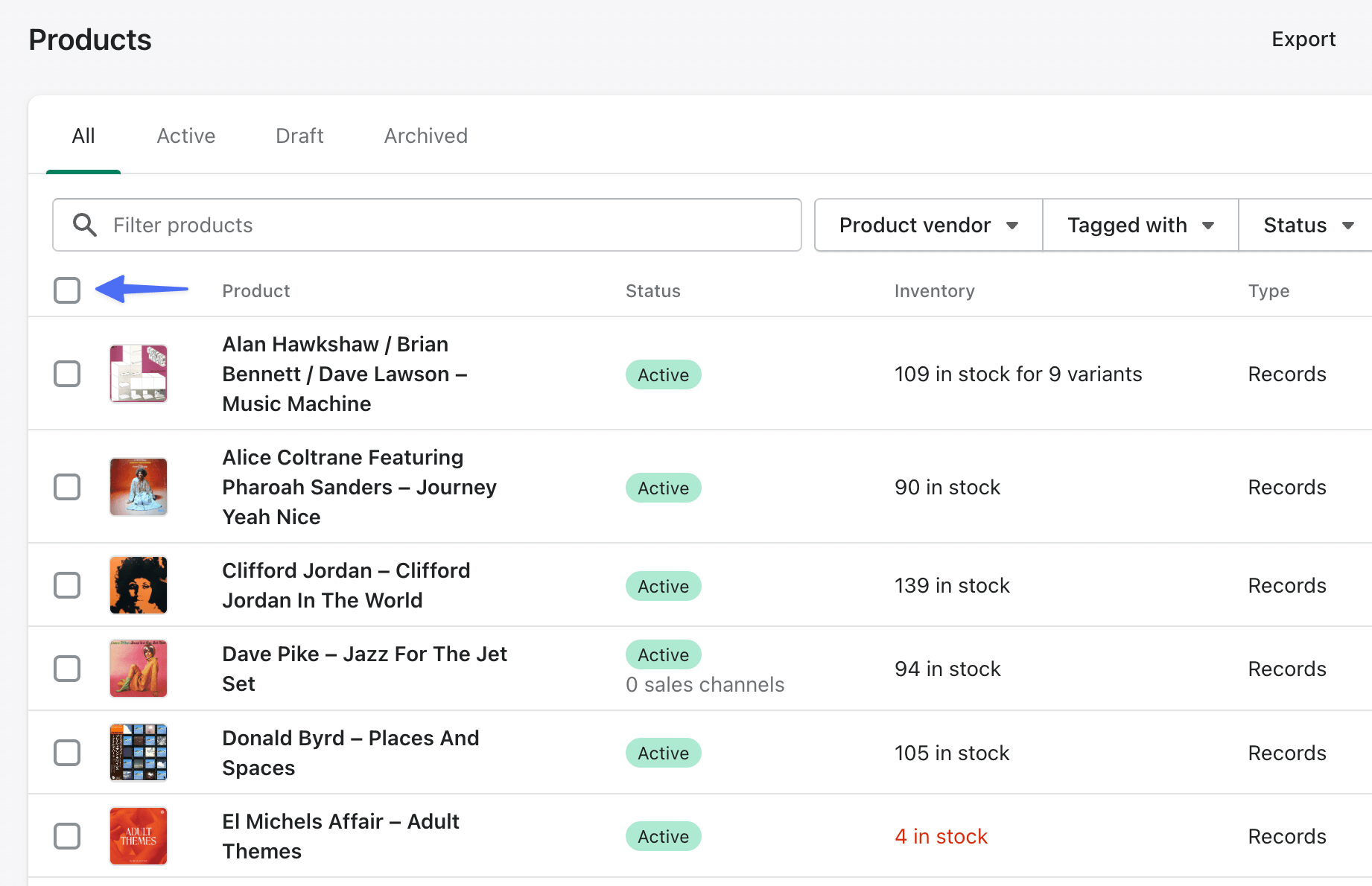This screenshot has height=886, width=1372.
Task: Select the Alan Hawkshaw album thumbnail
Action: coord(138,373)
